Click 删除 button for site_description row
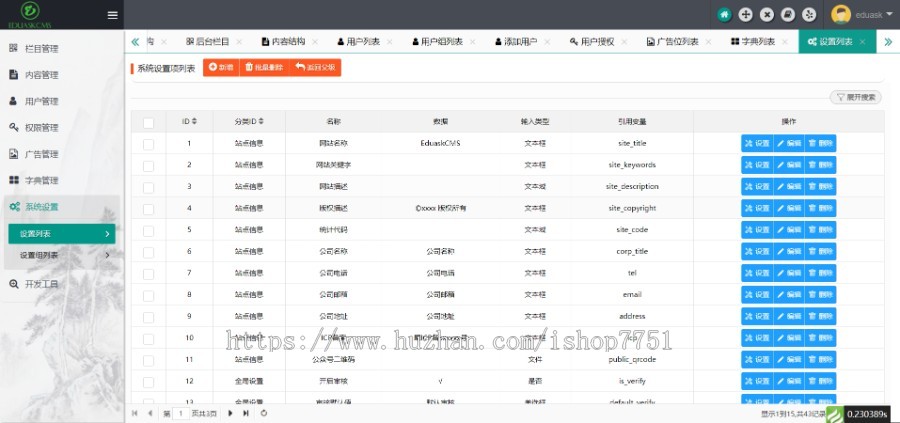Screen dimensions: 900x423 point(820,187)
